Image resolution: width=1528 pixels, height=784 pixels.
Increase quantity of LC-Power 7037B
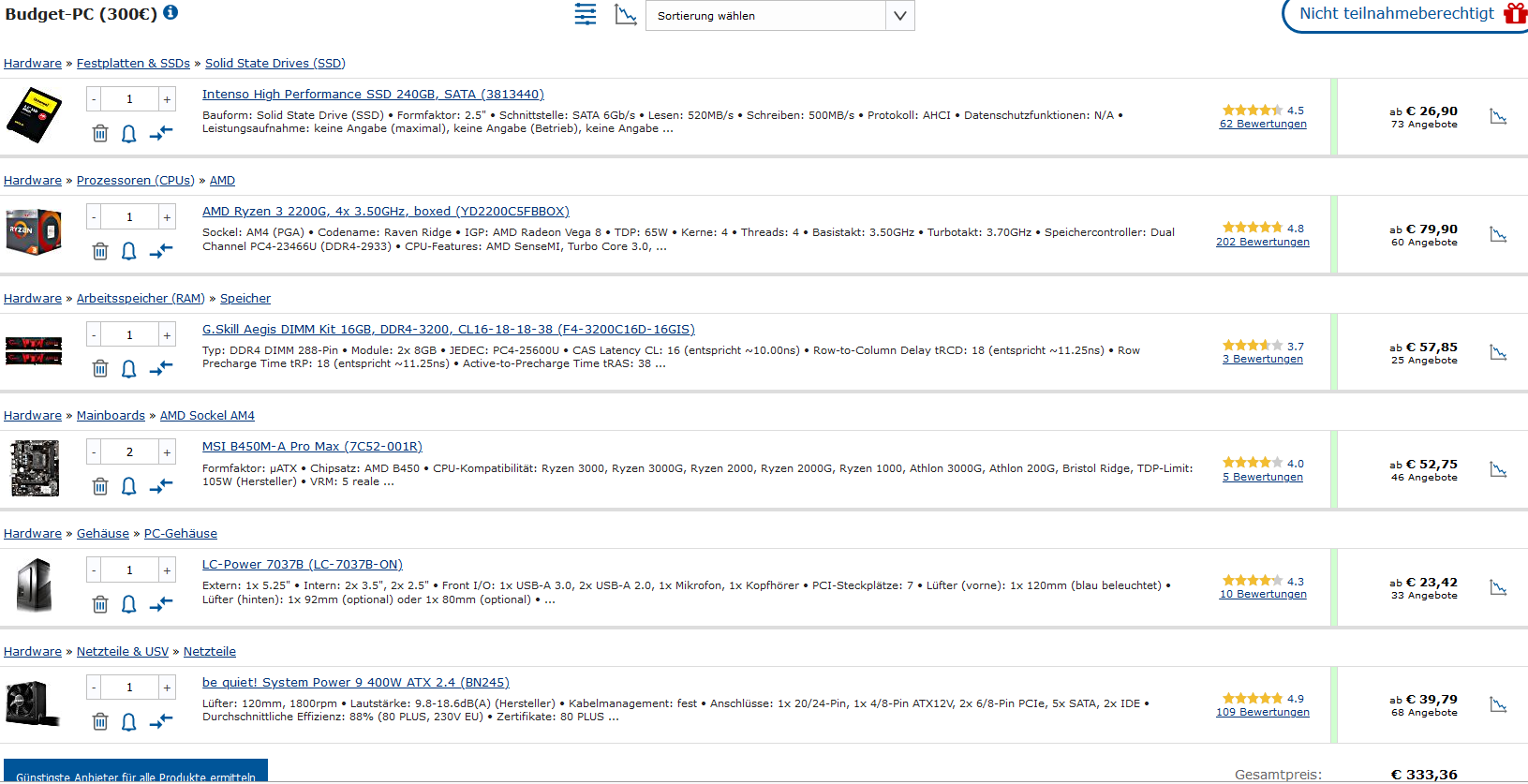click(167, 570)
